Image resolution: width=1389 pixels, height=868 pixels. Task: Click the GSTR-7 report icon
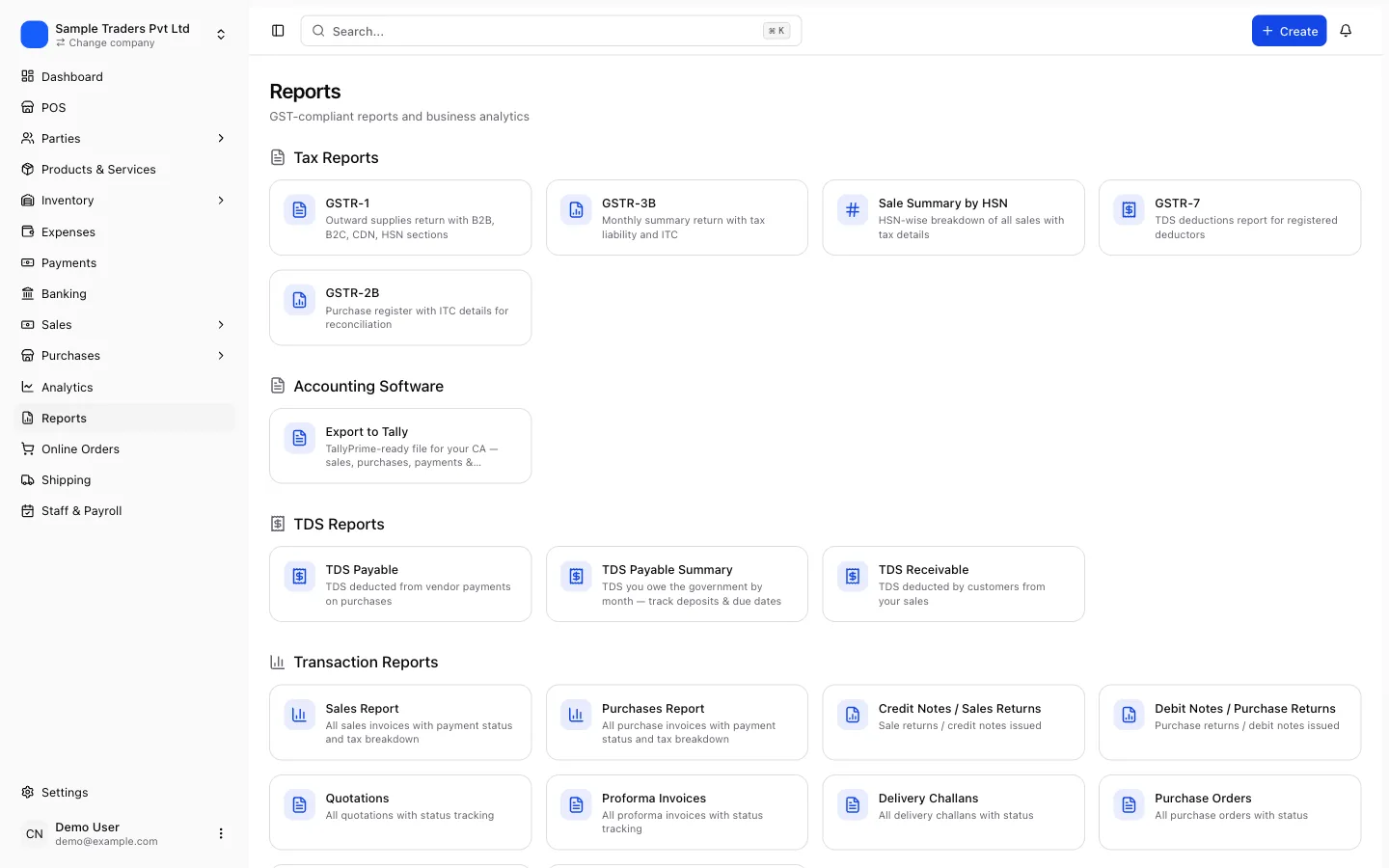click(1129, 209)
